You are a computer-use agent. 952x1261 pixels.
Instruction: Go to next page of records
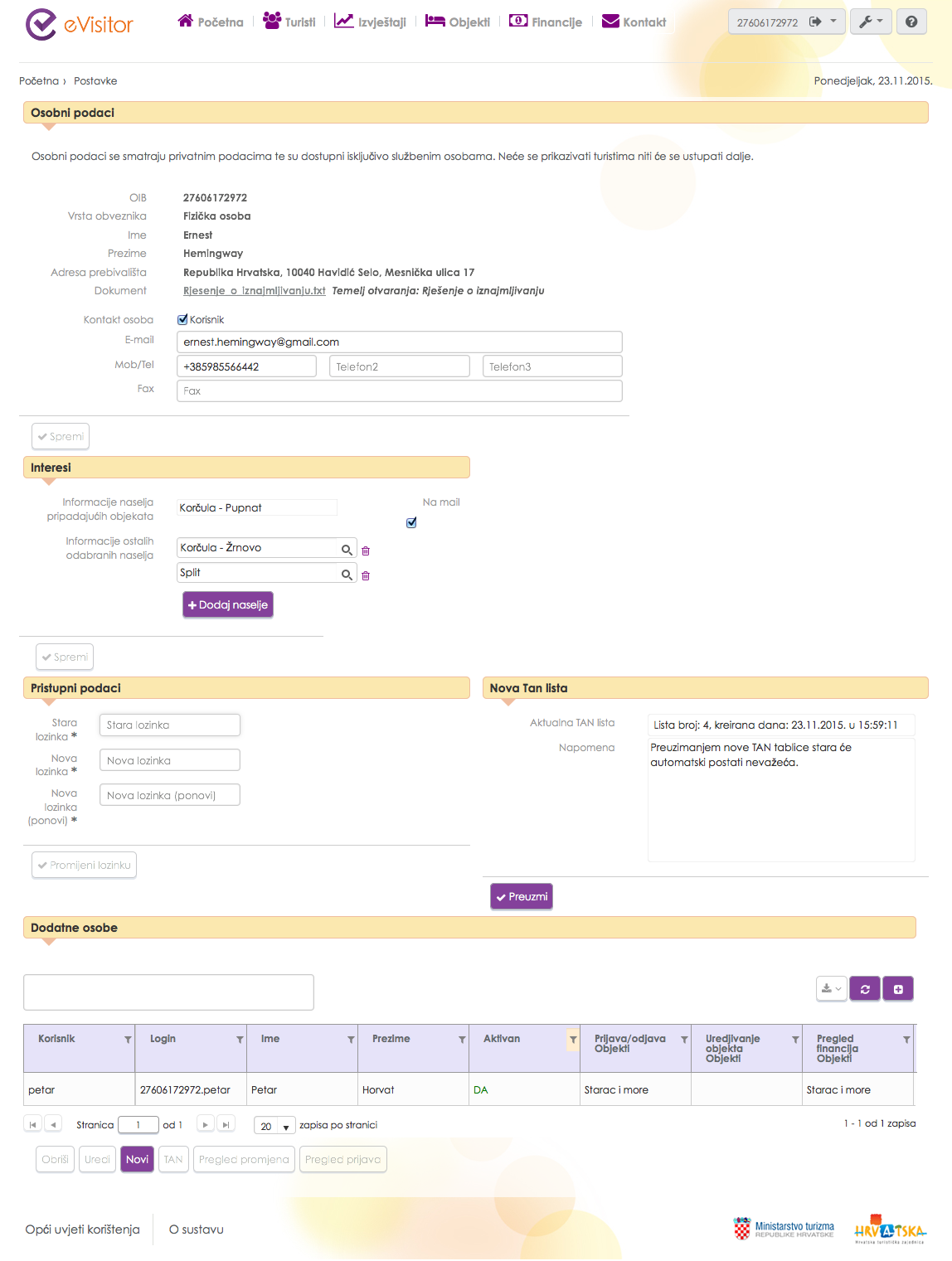point(206,1125)
